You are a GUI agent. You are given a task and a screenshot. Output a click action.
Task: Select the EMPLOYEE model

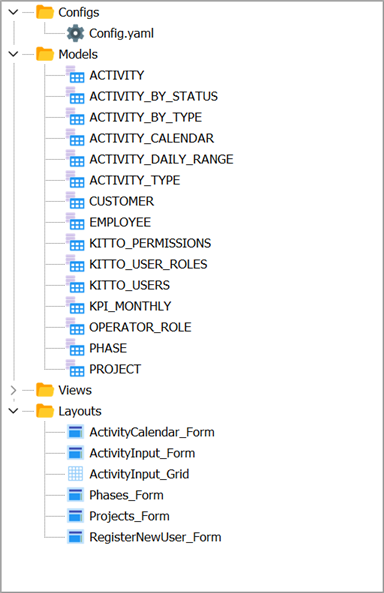click(x=120, y=222)
